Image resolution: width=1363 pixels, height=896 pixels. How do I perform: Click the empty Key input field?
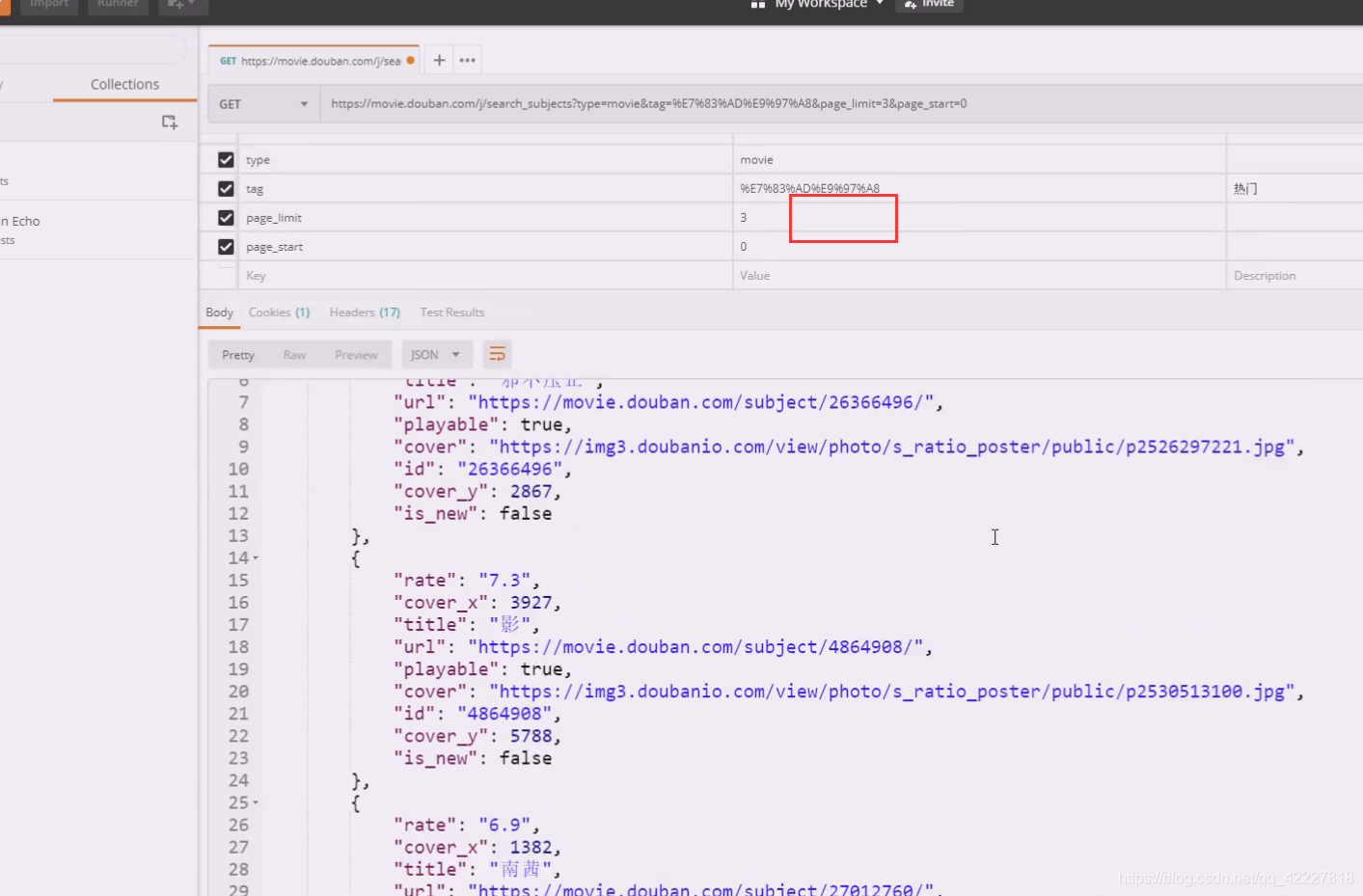[485, 276]
